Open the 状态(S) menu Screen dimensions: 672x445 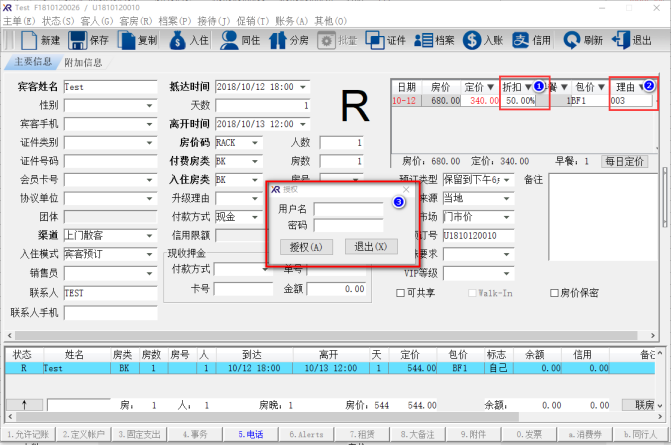(x=58, y=21)
